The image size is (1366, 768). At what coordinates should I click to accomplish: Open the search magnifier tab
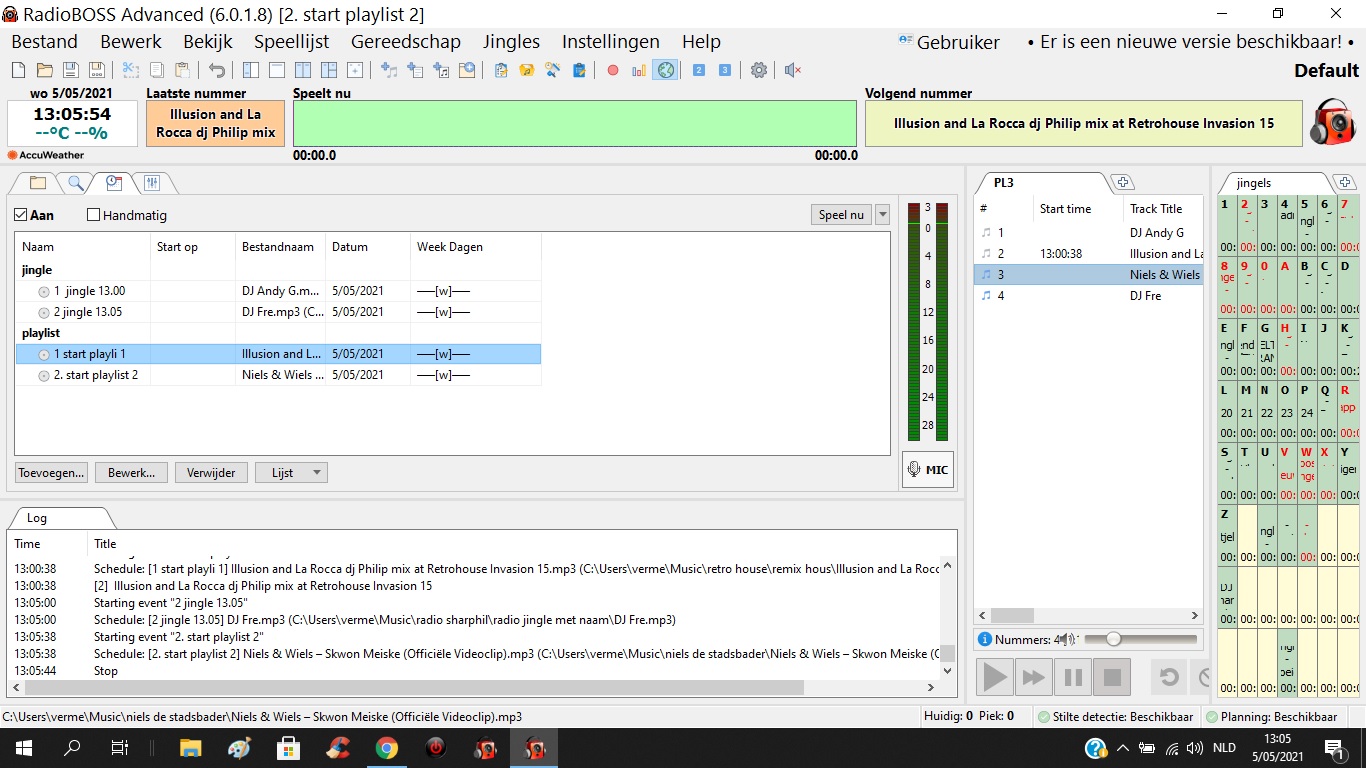point(75,183)
